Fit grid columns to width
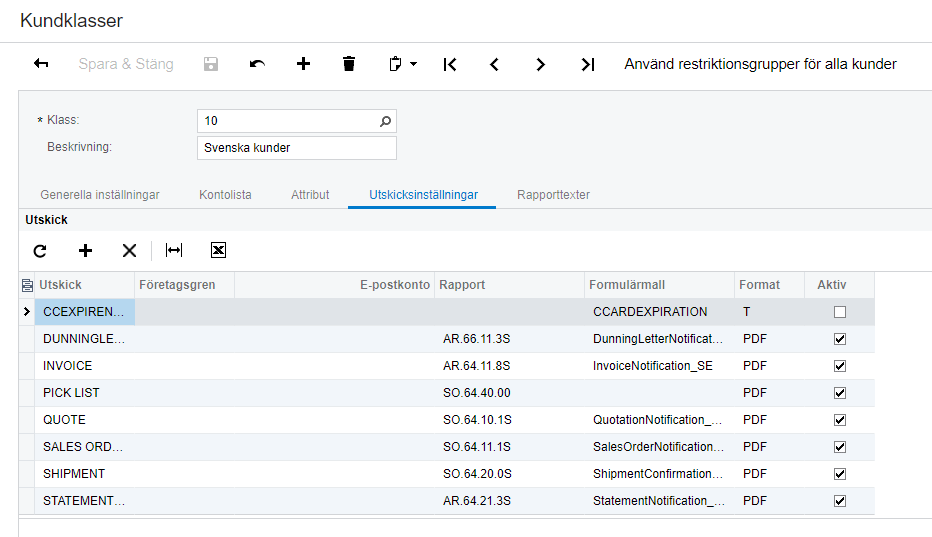Screen dimensions: 932x537 (174, 250)
